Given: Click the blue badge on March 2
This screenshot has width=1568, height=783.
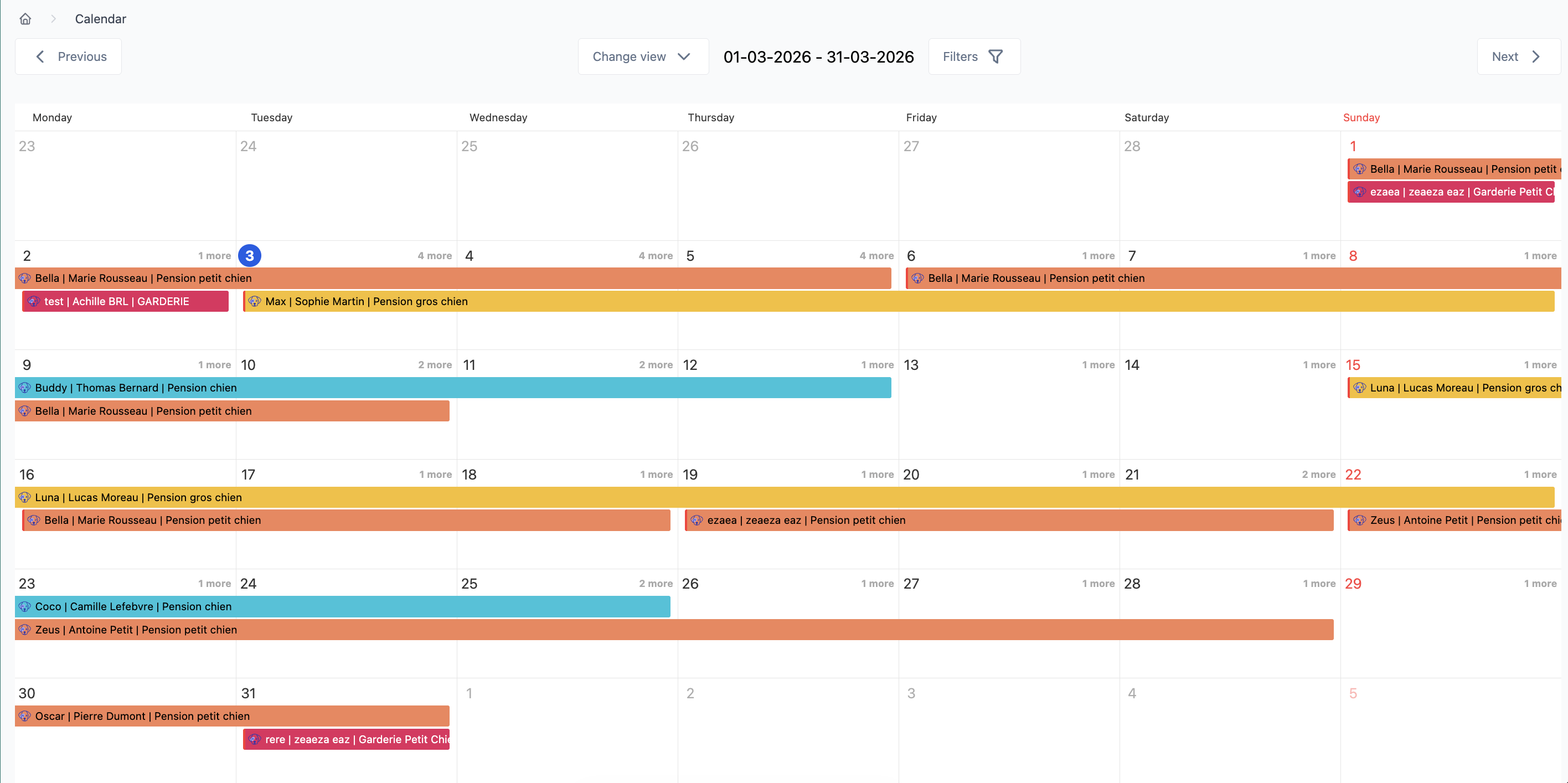Looking at the screenshot, I should (x=249, y=256).
